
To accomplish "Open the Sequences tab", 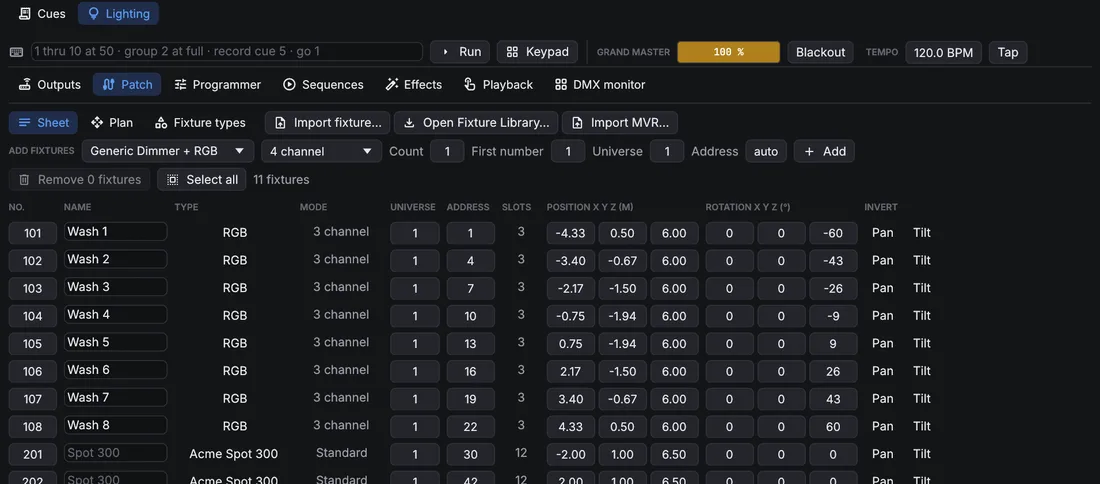I will click(323, 84).
